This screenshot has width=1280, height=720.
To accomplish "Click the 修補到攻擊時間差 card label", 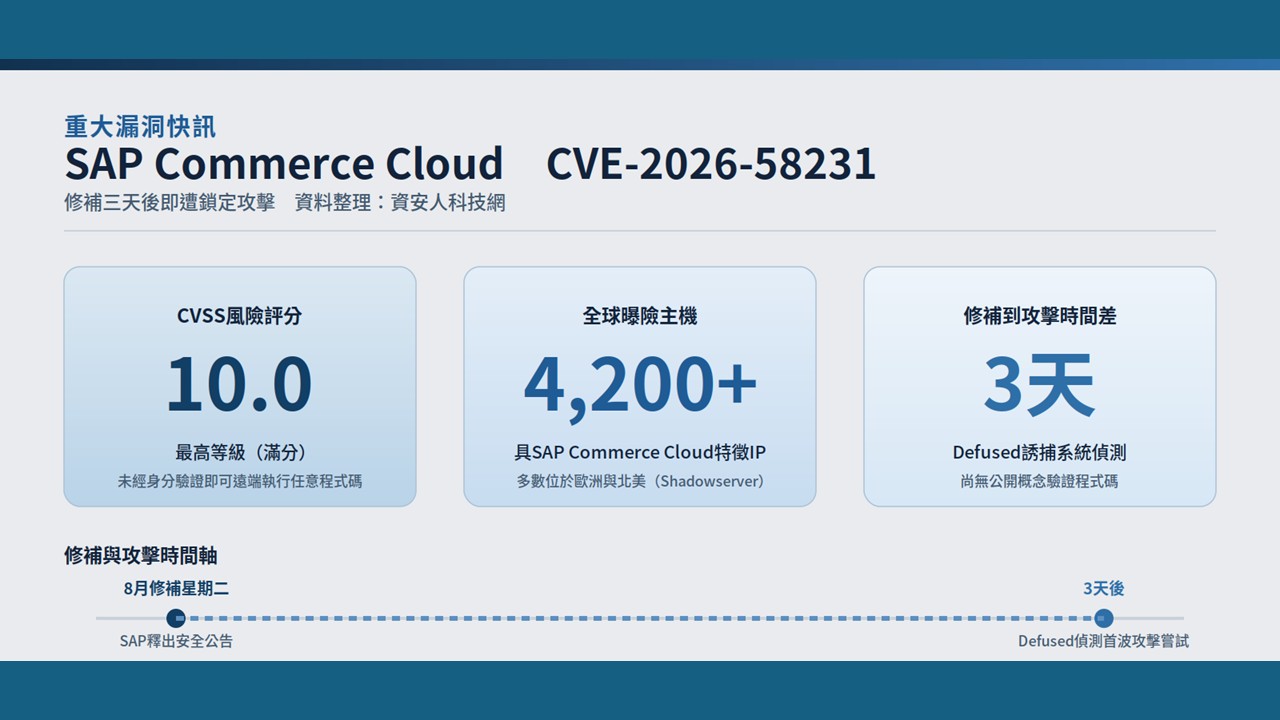I will click(1040, 316).
